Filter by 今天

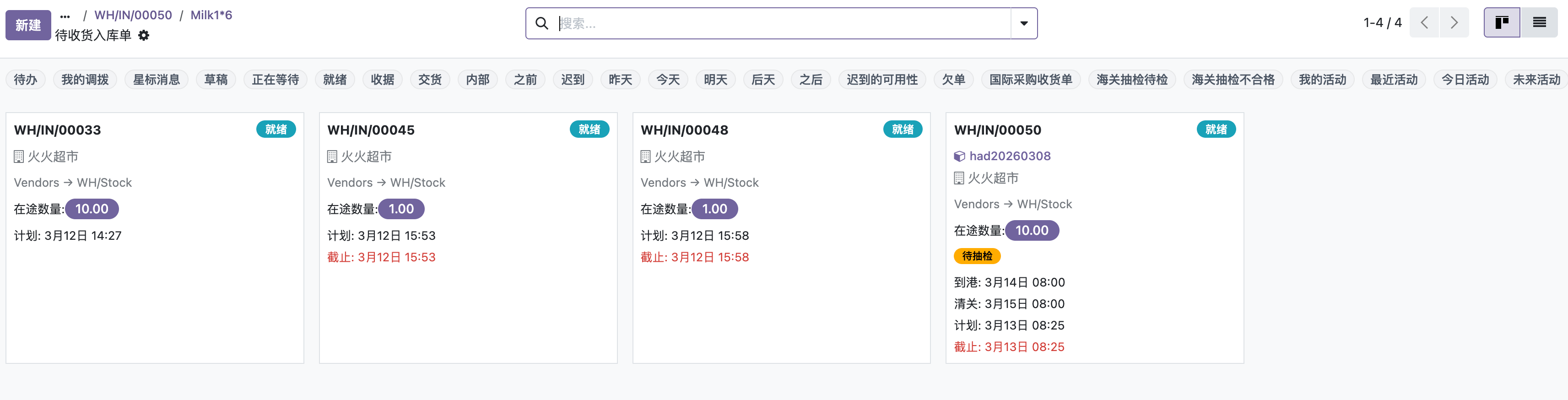(x=668, y=80)
